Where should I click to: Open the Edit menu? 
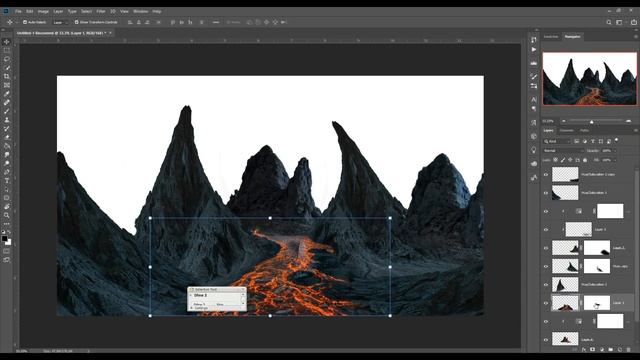coord(30,11)
